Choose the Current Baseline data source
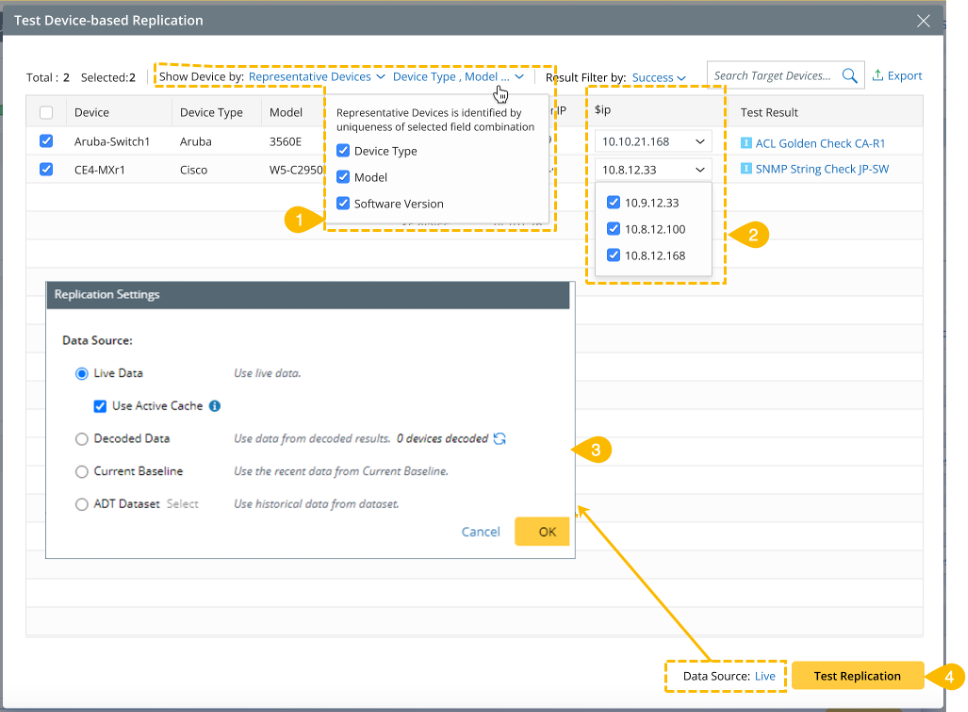 82,471
